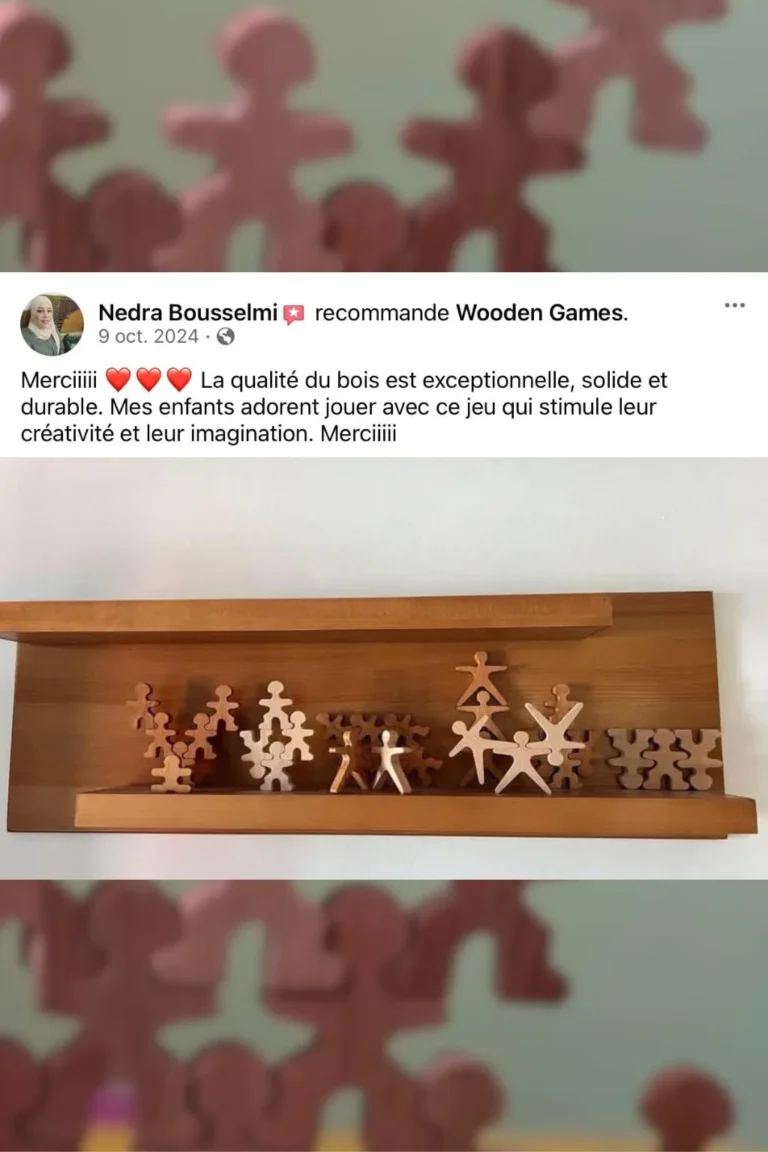Click the Nedra Bousselmi name link

click(188, 313)
